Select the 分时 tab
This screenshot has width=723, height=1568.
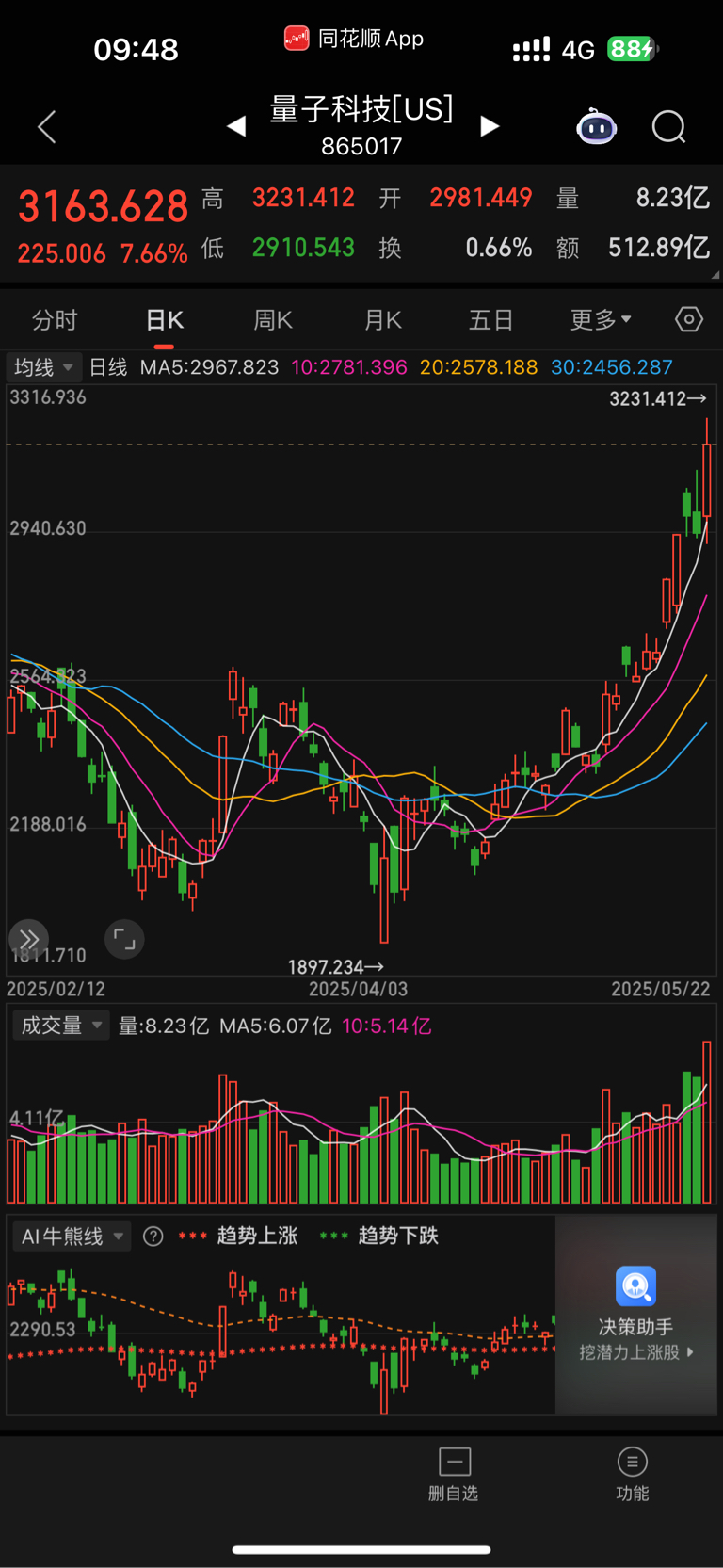click(x=55, y=320)
